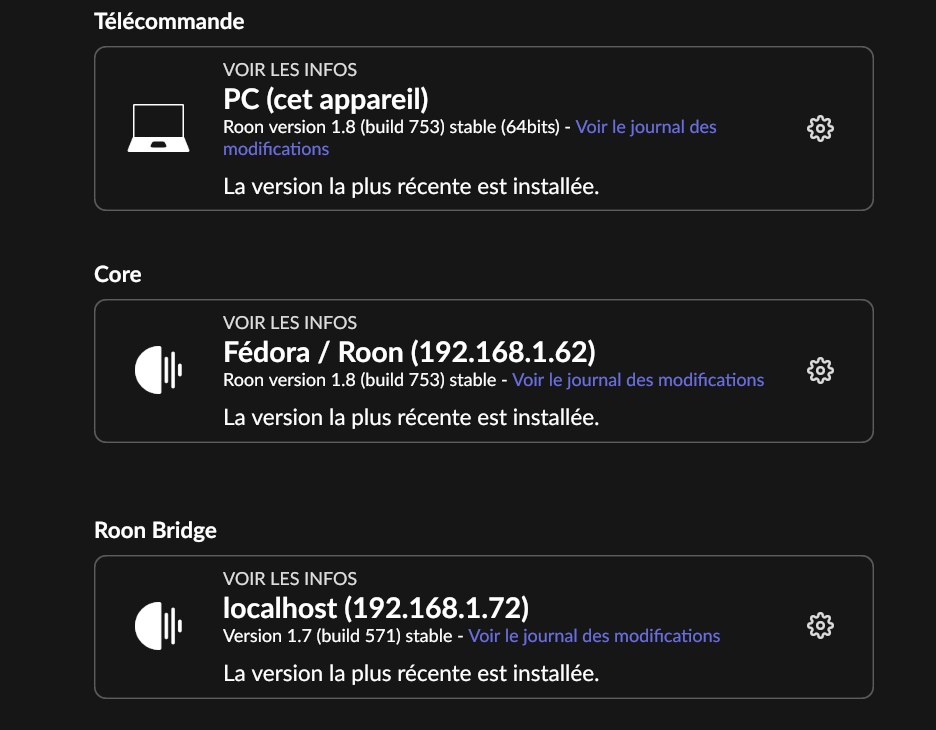
Task: Open 'Voir le journal des modifications' for Core
Action: 638,380
